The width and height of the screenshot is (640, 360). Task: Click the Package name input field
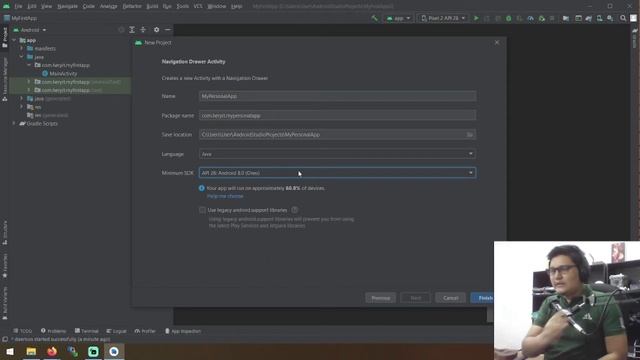(337, 116)
